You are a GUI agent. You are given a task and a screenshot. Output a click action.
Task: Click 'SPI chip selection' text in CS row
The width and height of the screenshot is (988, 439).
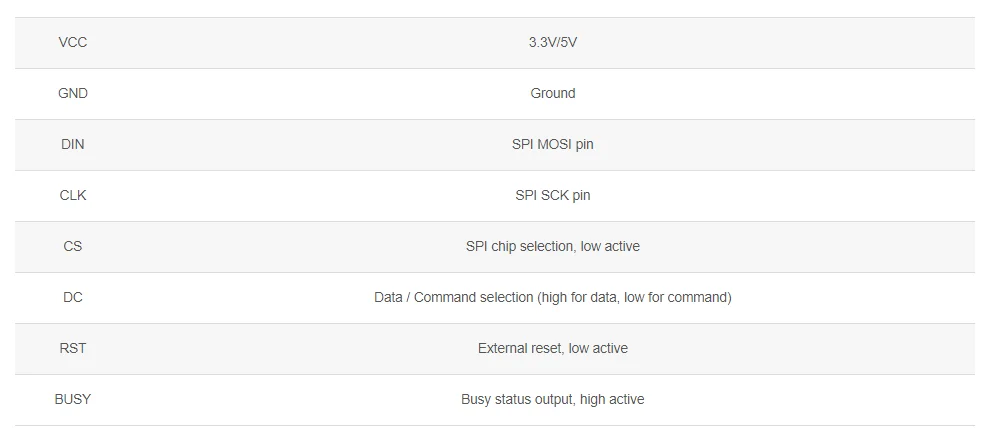coord(520,247)
